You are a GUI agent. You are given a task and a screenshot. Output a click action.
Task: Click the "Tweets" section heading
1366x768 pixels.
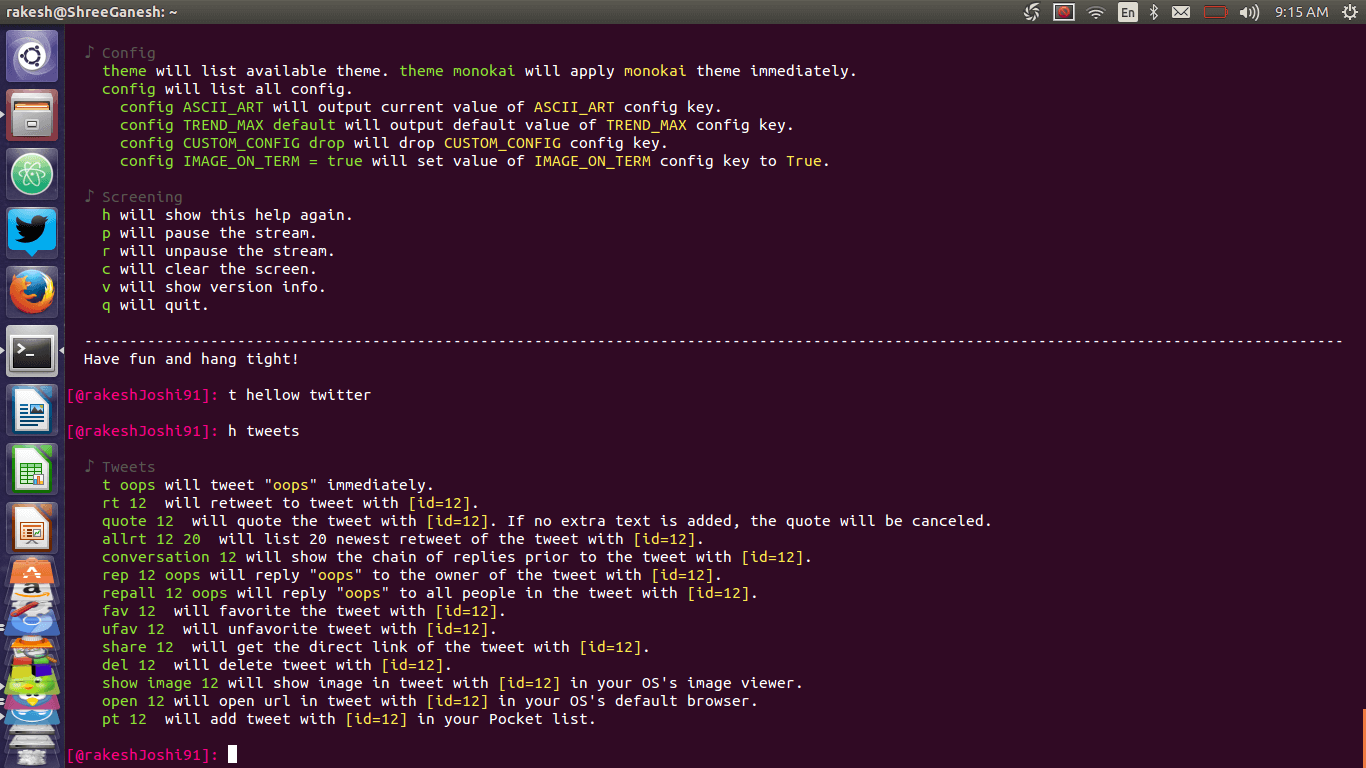[x=128, y=467]
